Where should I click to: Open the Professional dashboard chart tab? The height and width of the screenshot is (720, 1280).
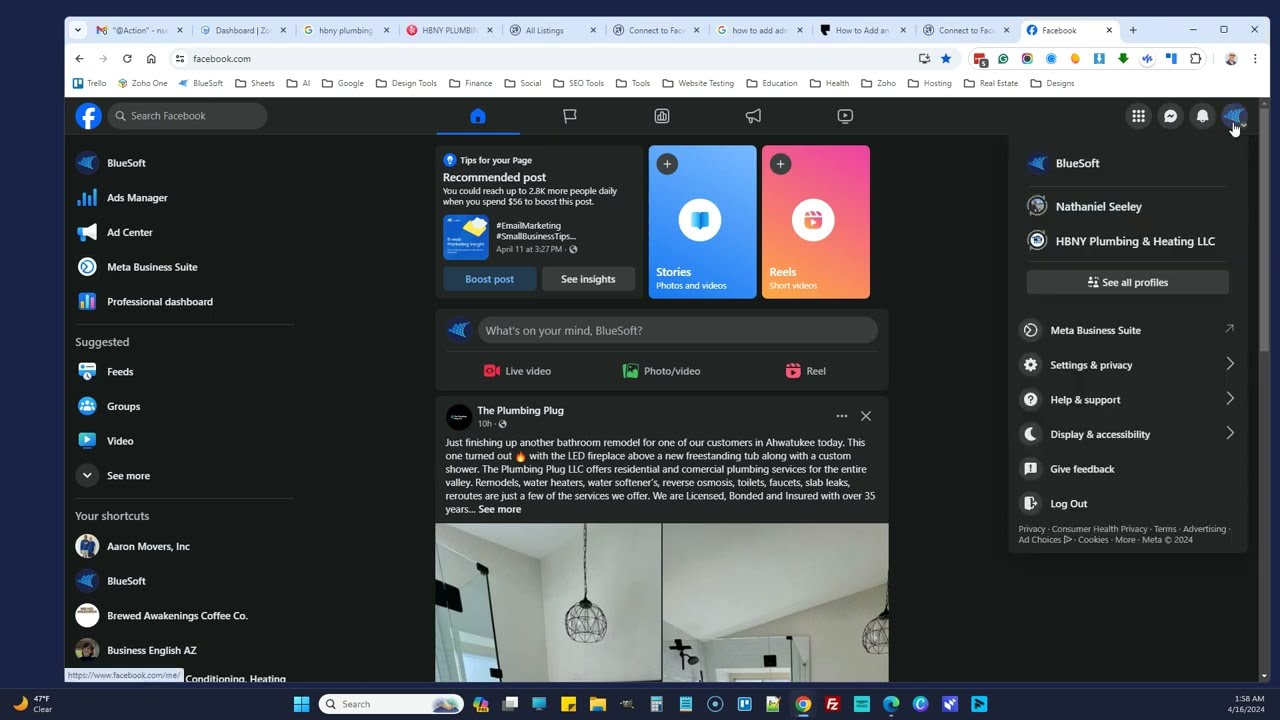click(x=662, y=116)
